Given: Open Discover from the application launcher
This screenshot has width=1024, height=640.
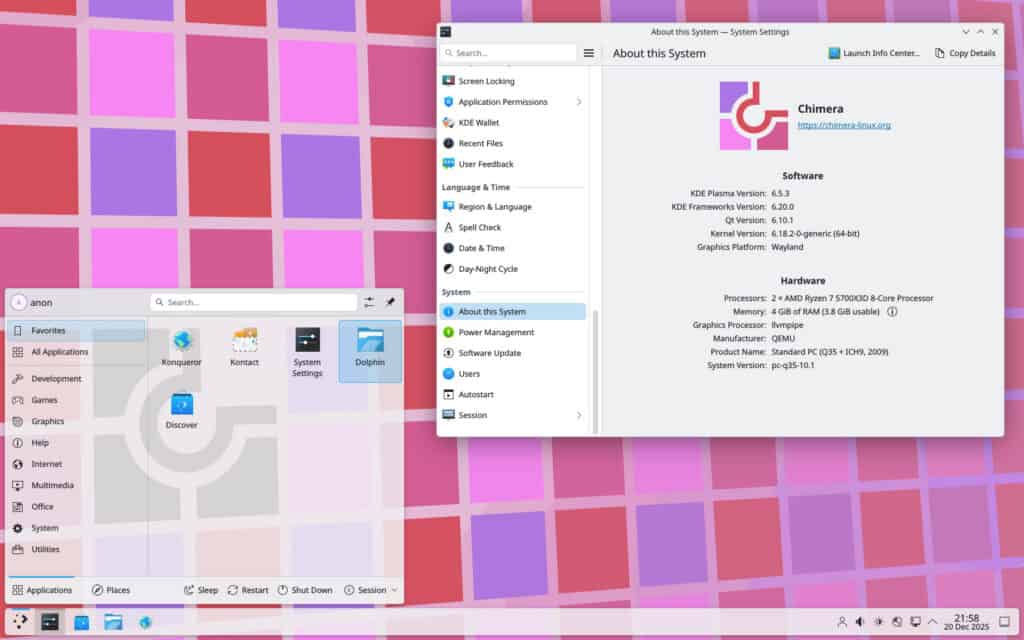Looking at the screenshot, I should pyautogui.click(x=181, y=408).
